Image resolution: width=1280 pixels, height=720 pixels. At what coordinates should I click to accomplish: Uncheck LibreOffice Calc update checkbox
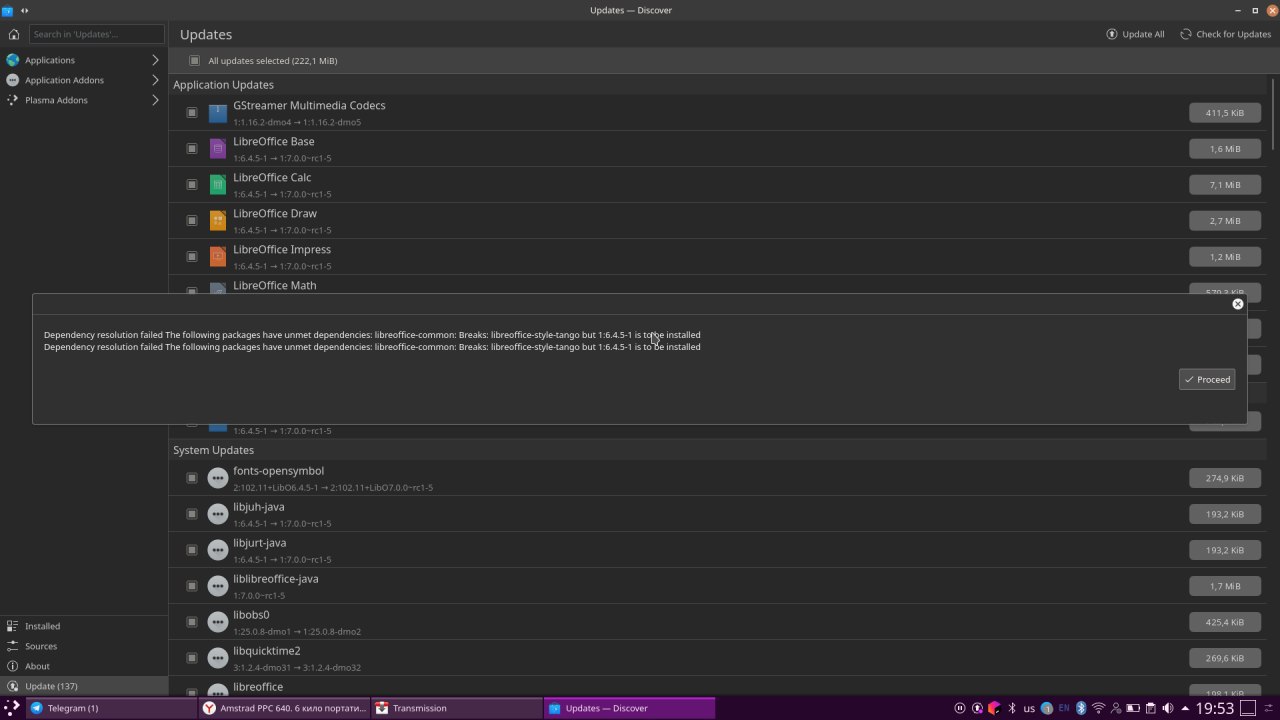192,185
